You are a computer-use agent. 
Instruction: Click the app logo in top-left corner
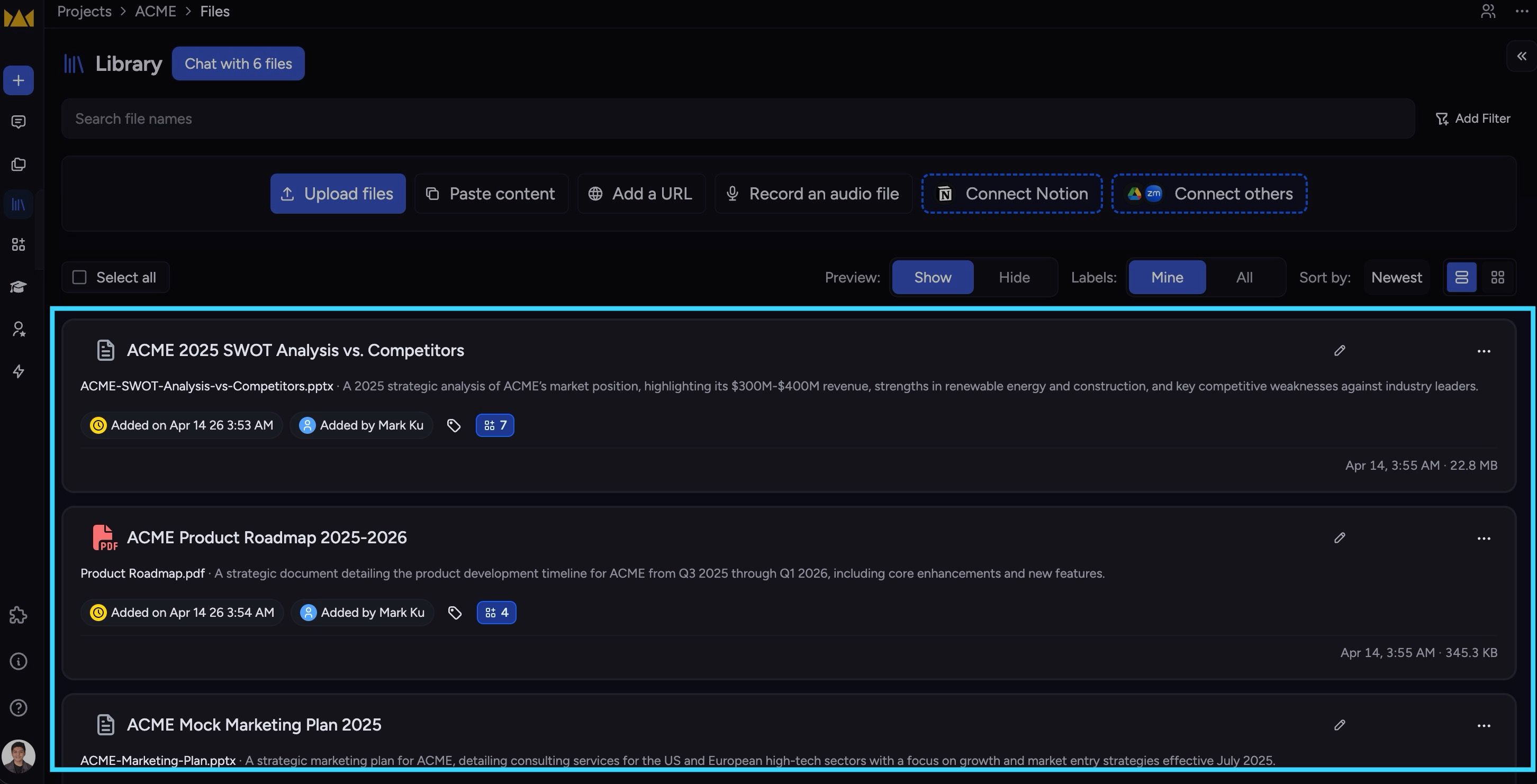19,18
